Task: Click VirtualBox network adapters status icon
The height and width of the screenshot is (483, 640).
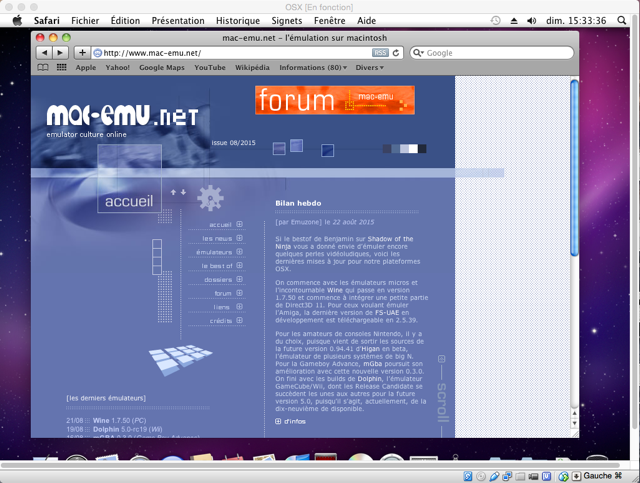Action: 507,476
